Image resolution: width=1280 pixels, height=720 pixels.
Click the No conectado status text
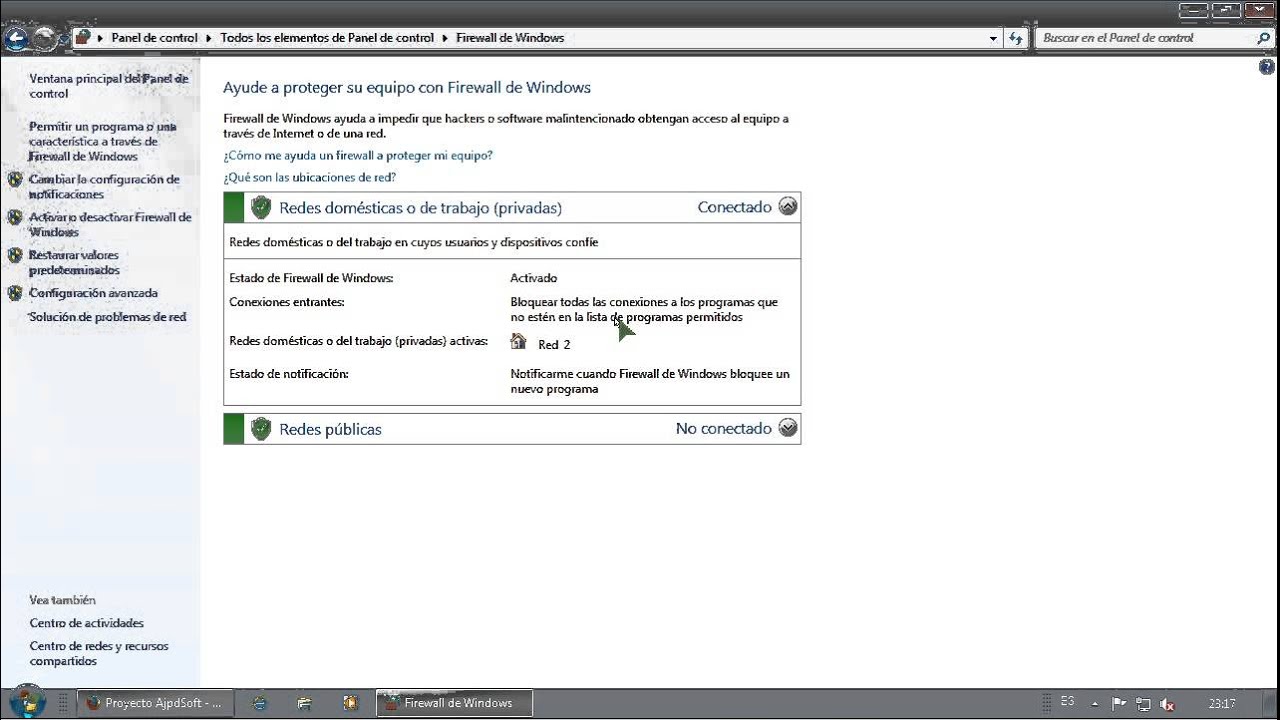pyautogui.click(x=724, y=428)
